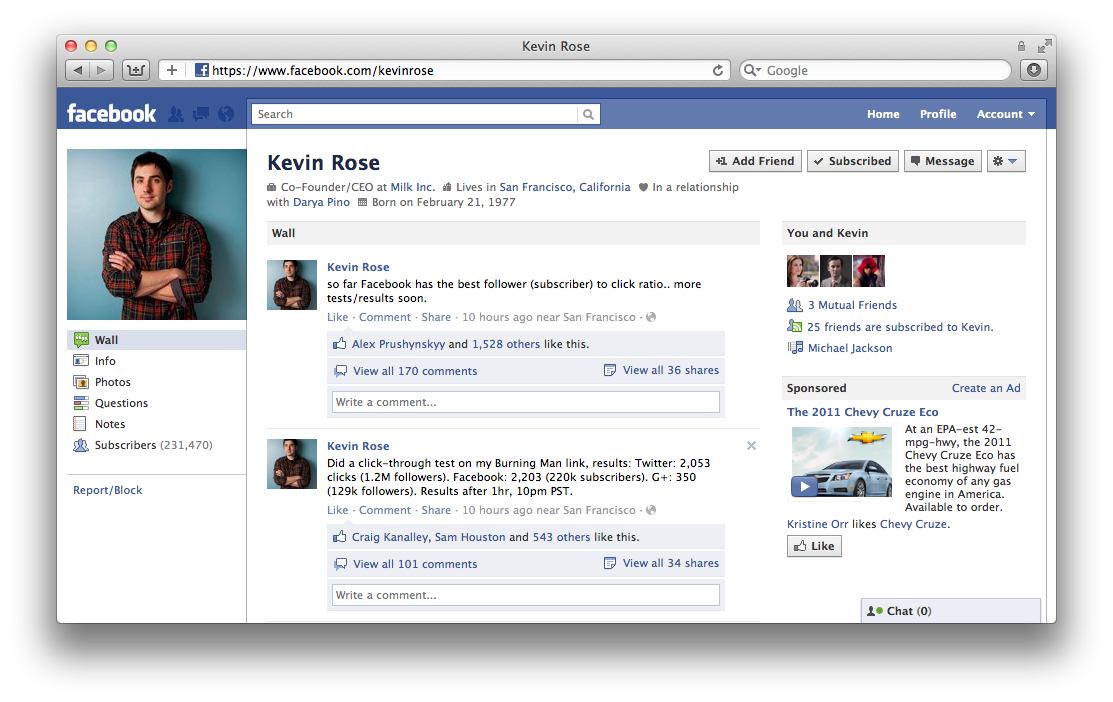Expand the Account menu
Screen dimensions: 1113x702
tap(1006, 114)
